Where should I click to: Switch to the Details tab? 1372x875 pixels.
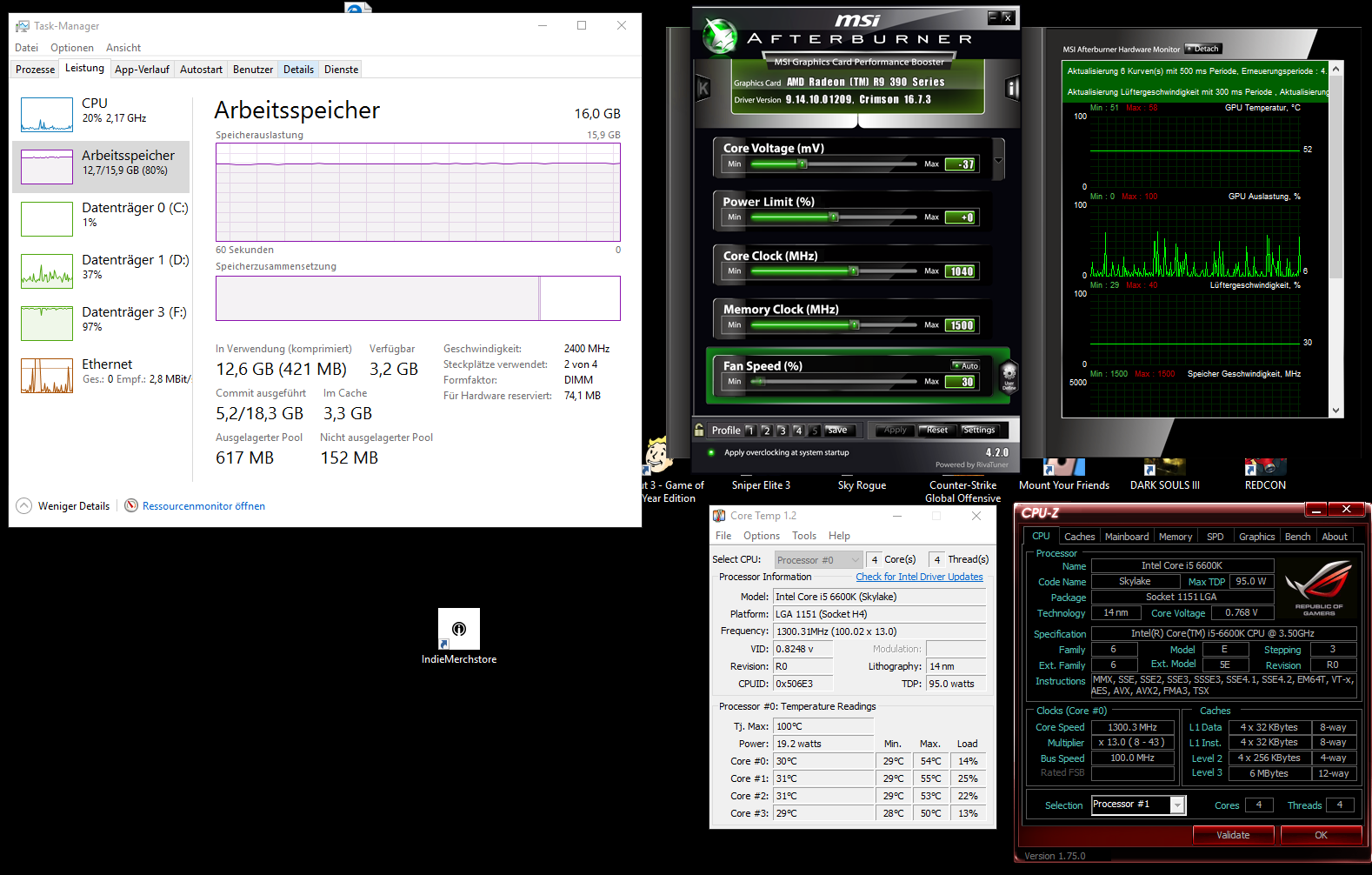[x=298, y=70]
